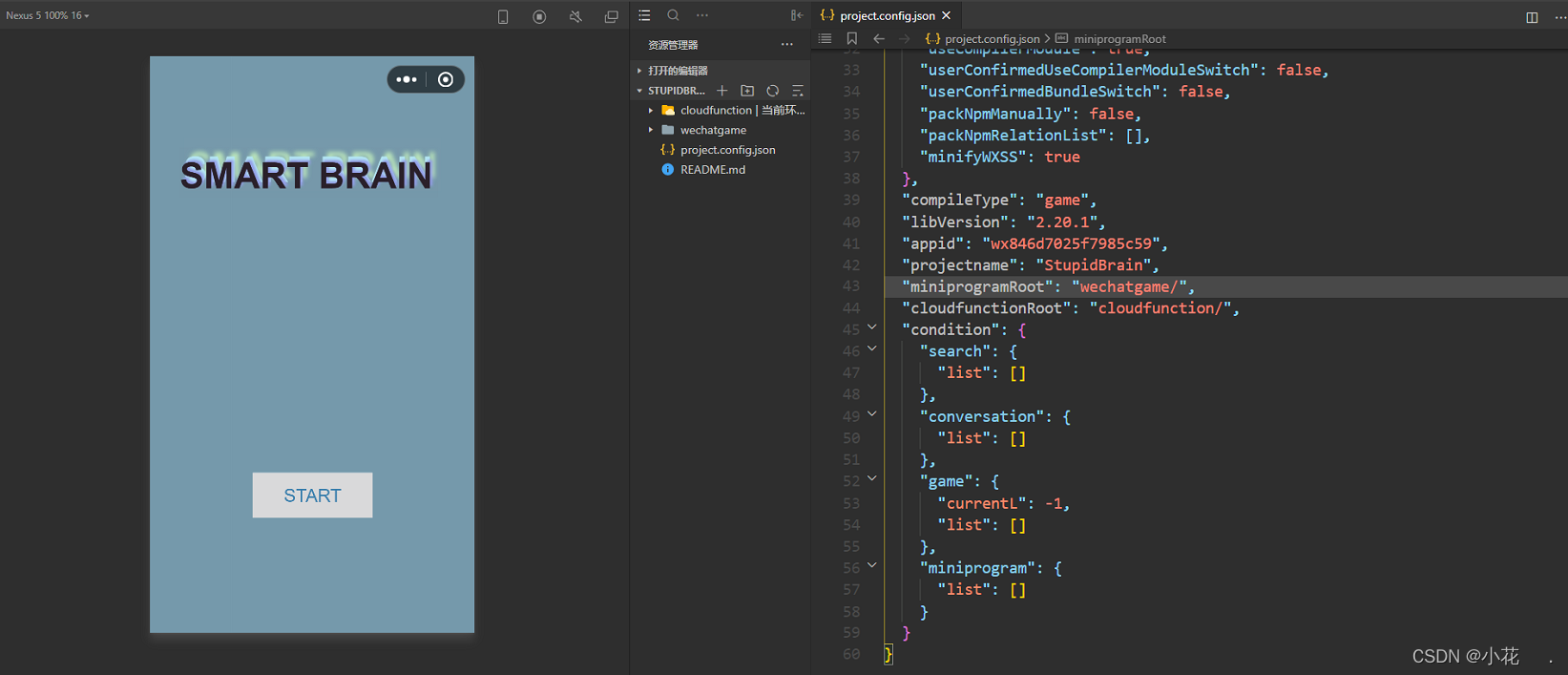Click the simulator capsule close circle button
This screenshot has height=675, width=1568.
446,79
